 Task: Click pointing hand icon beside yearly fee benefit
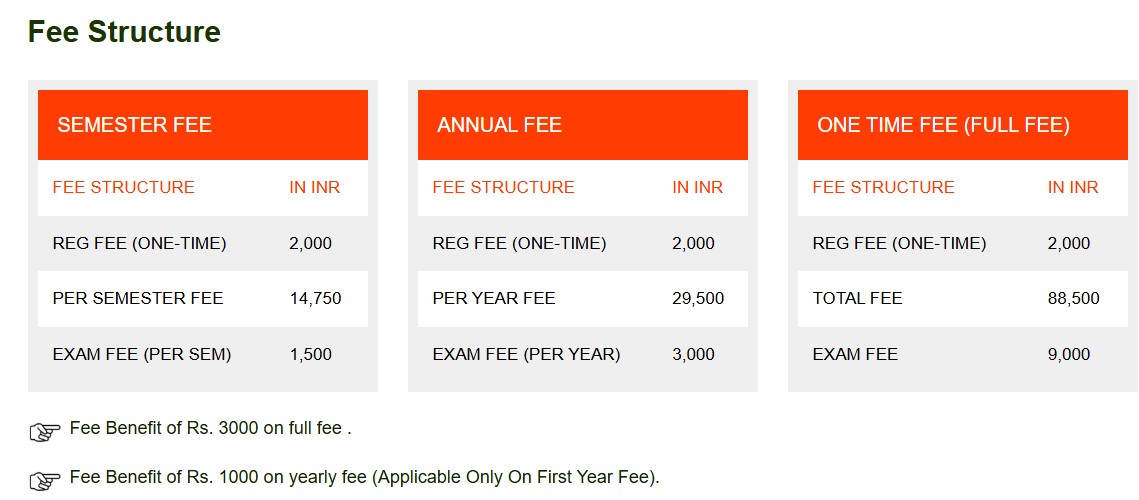click(45, 481)
